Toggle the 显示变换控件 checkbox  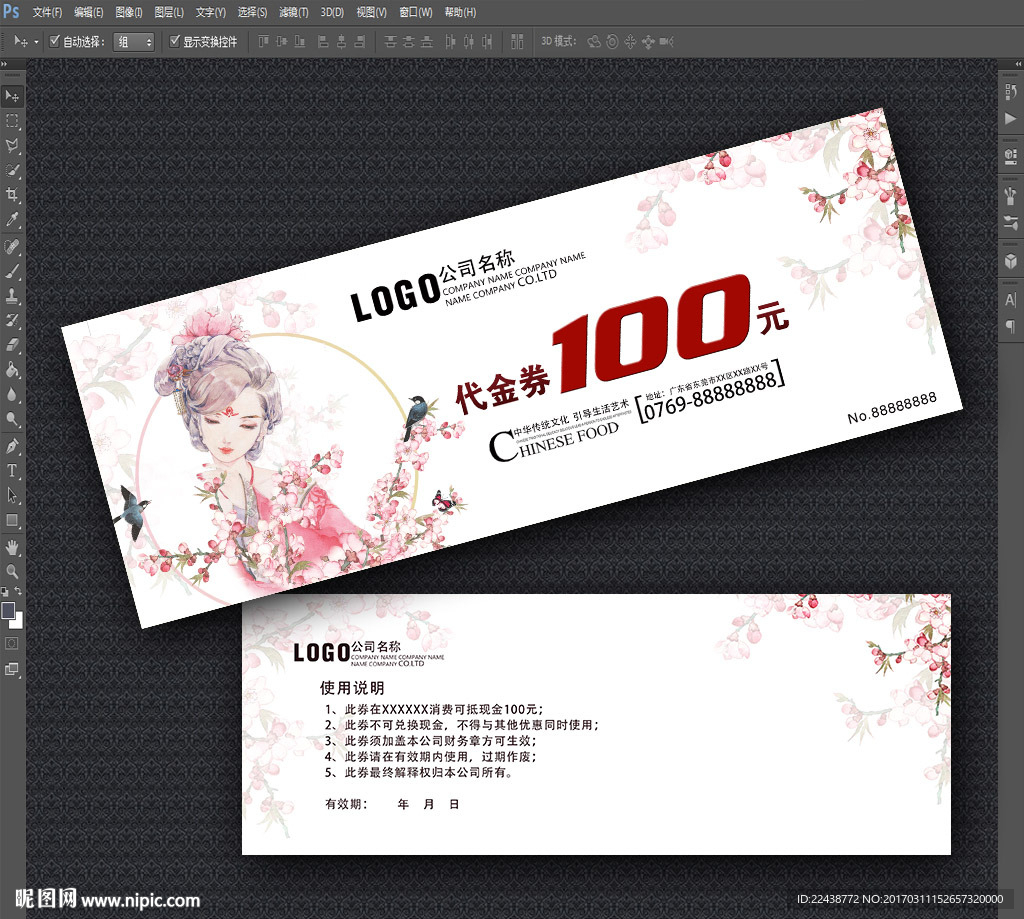[174, 41]
